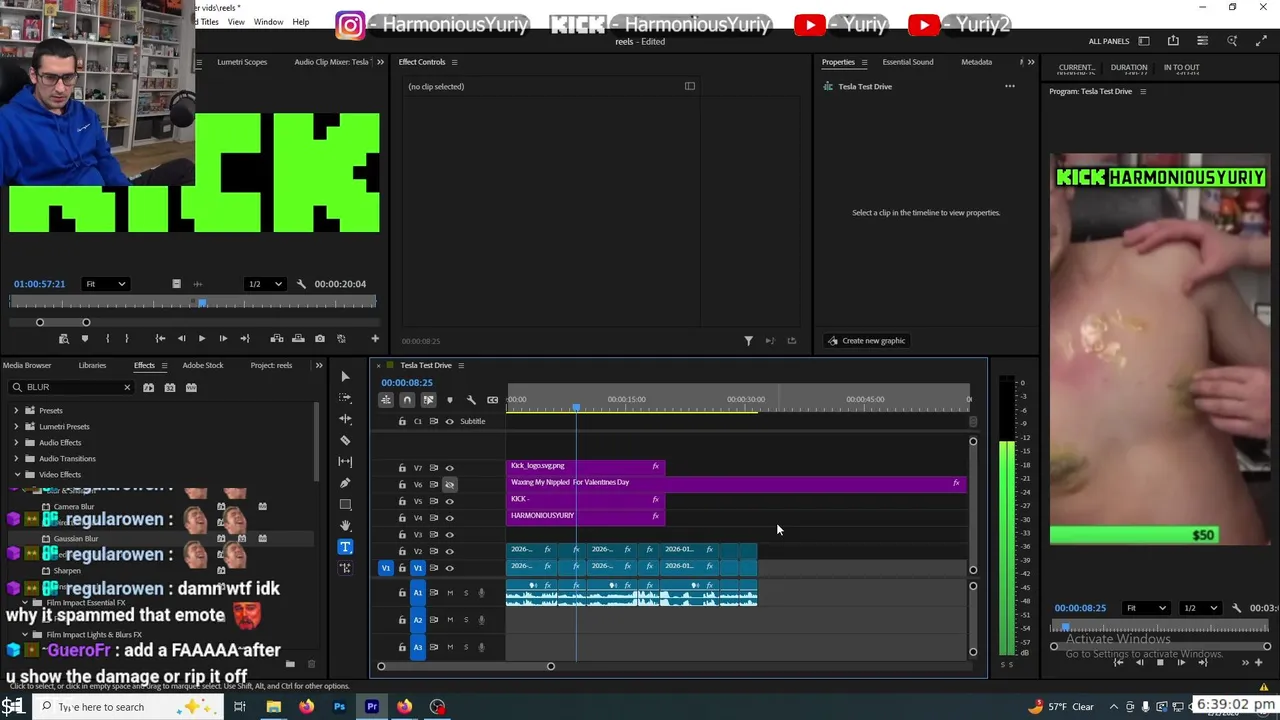Image resolution: width=1280 pixels, height=720 pixels.
Task: Open the Source monitor button editor plus
Action: (375, 339)
